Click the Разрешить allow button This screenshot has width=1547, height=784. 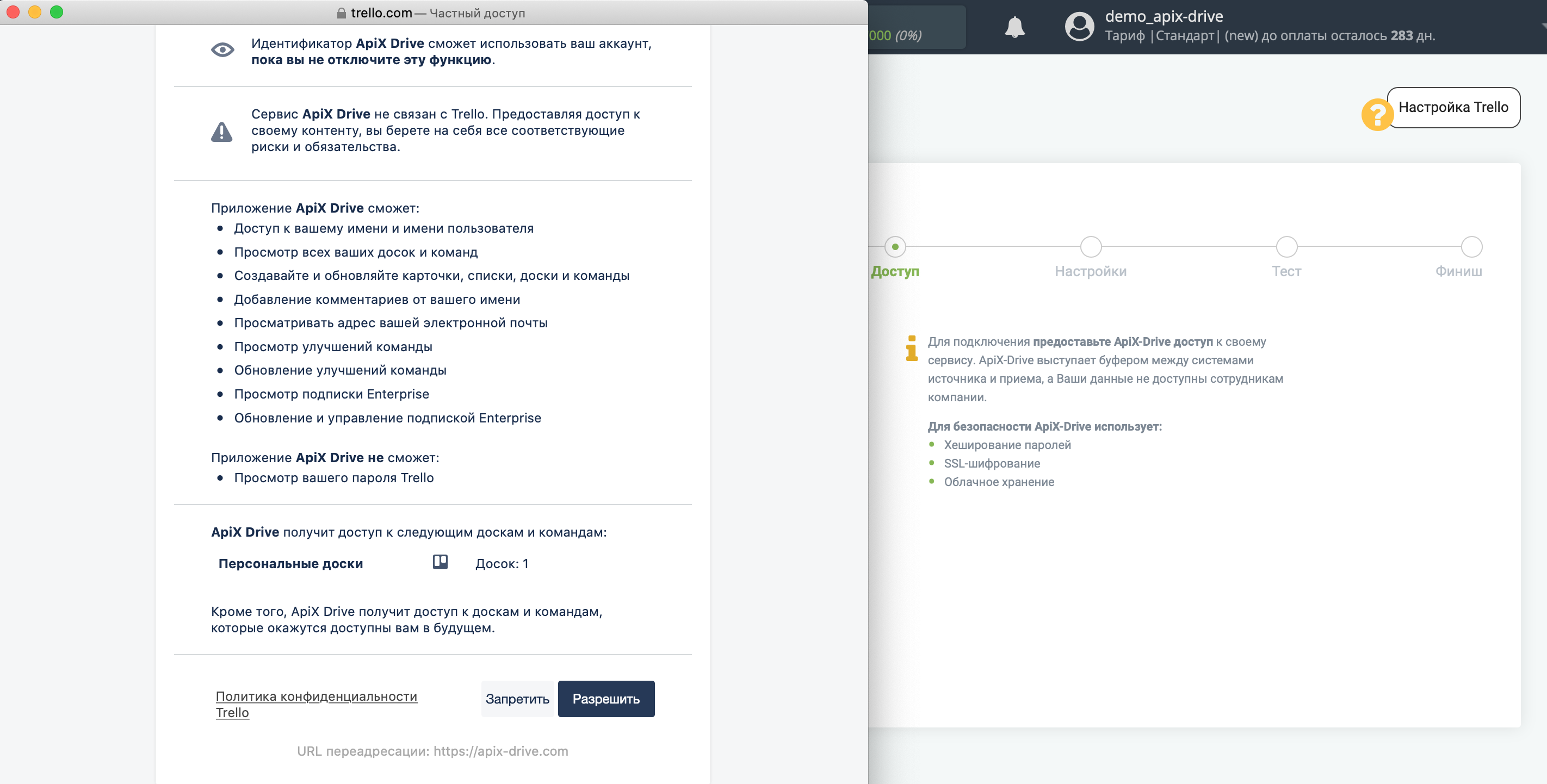point(606,699)
